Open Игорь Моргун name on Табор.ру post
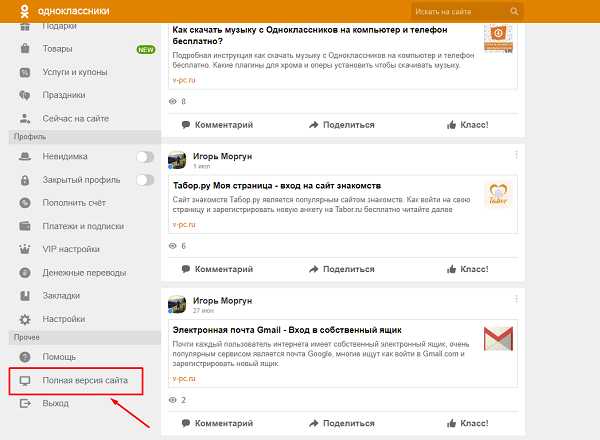This screenshot has height=440, width=600. (x=222, y=156)
